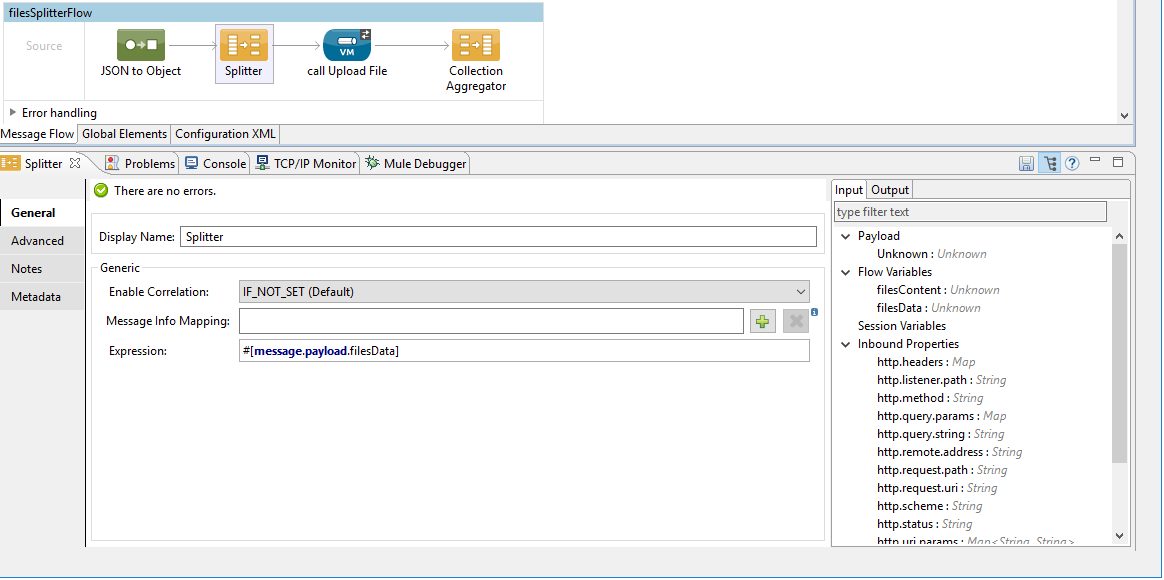Switch to the Configuration XML tab
This screenshot has height=580, width=1164.
[224, 133]
